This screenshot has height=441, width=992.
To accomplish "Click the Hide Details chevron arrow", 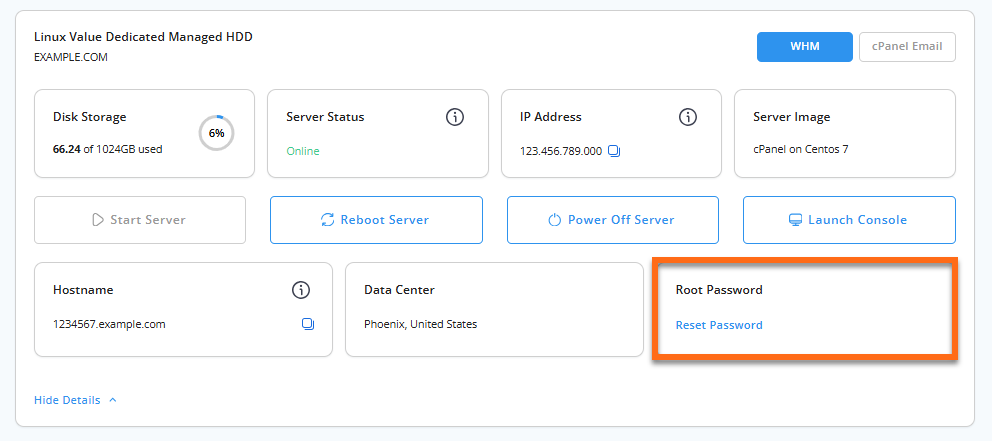I will [113, 400].
